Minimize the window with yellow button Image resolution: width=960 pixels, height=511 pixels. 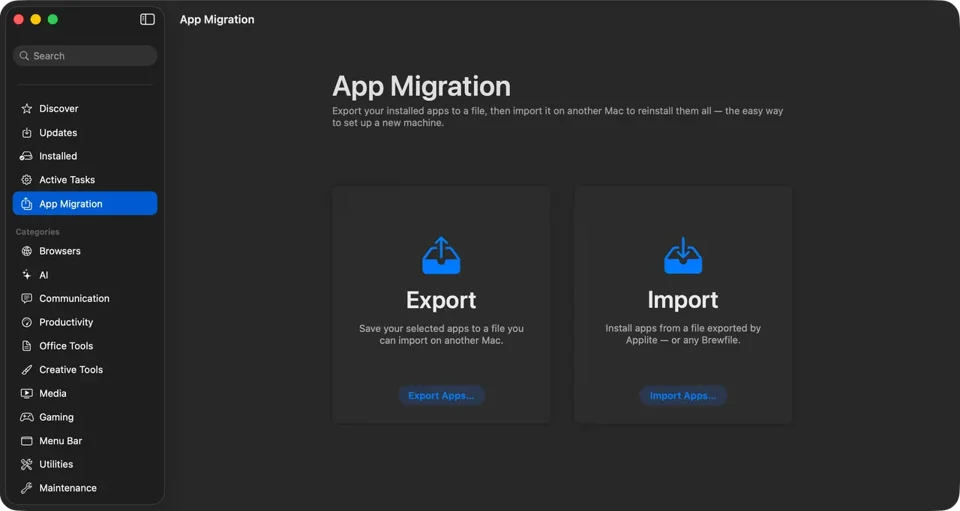coord(36,20)
